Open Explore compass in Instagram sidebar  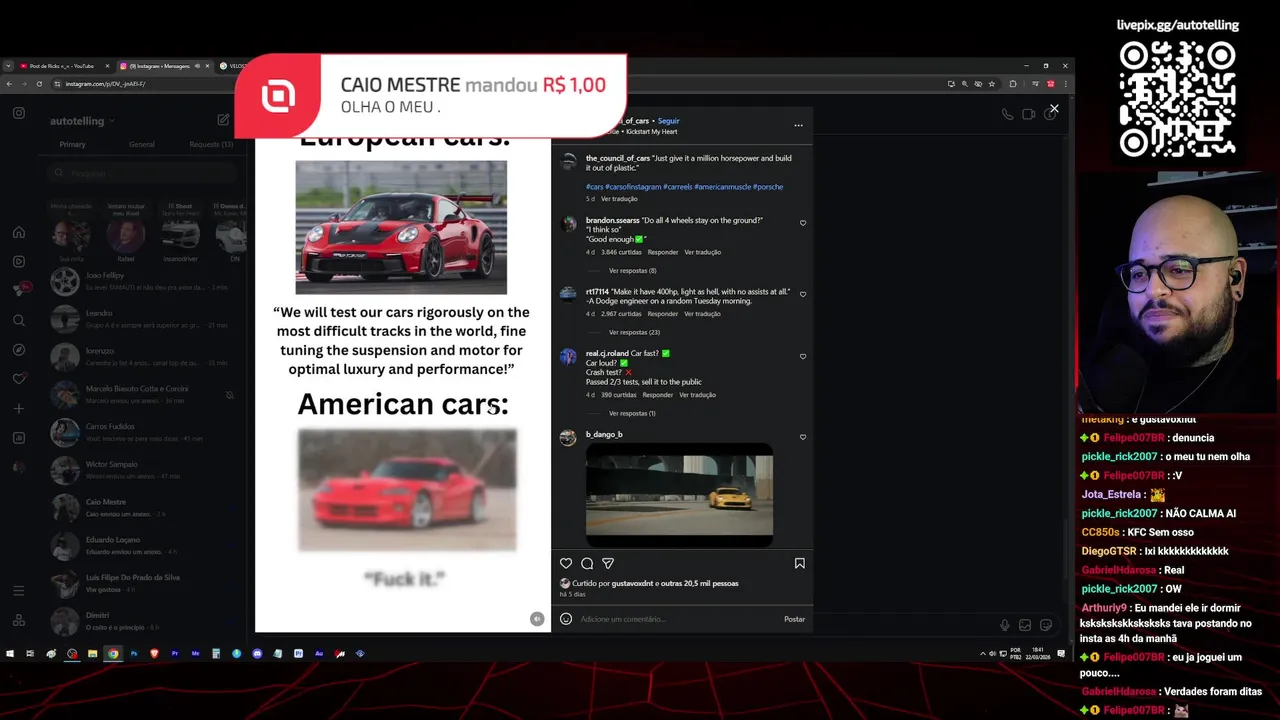19,350
